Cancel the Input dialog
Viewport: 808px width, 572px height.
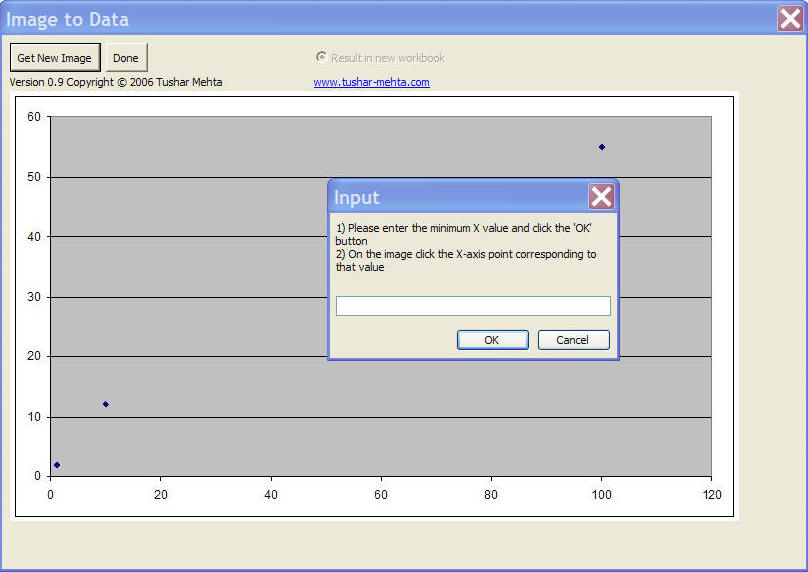573,340
